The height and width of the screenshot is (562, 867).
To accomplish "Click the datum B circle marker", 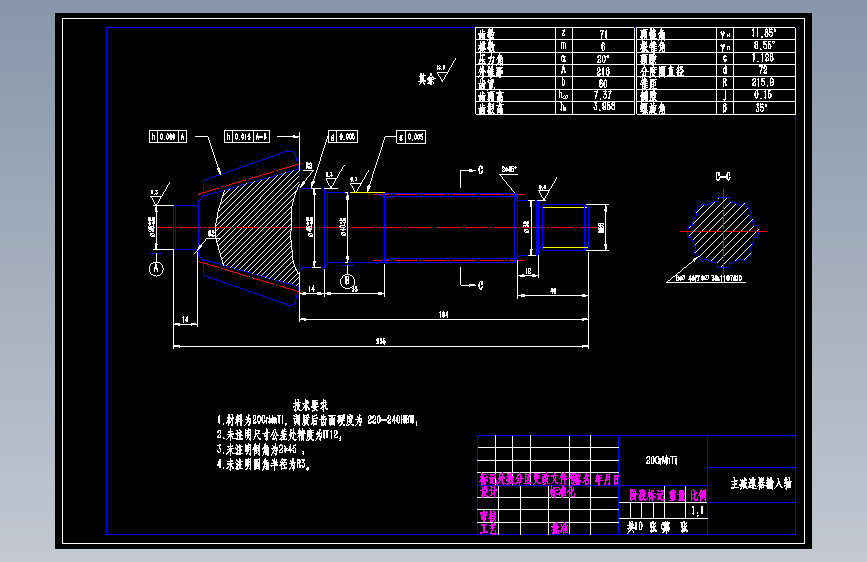I will tap(347, 281).
